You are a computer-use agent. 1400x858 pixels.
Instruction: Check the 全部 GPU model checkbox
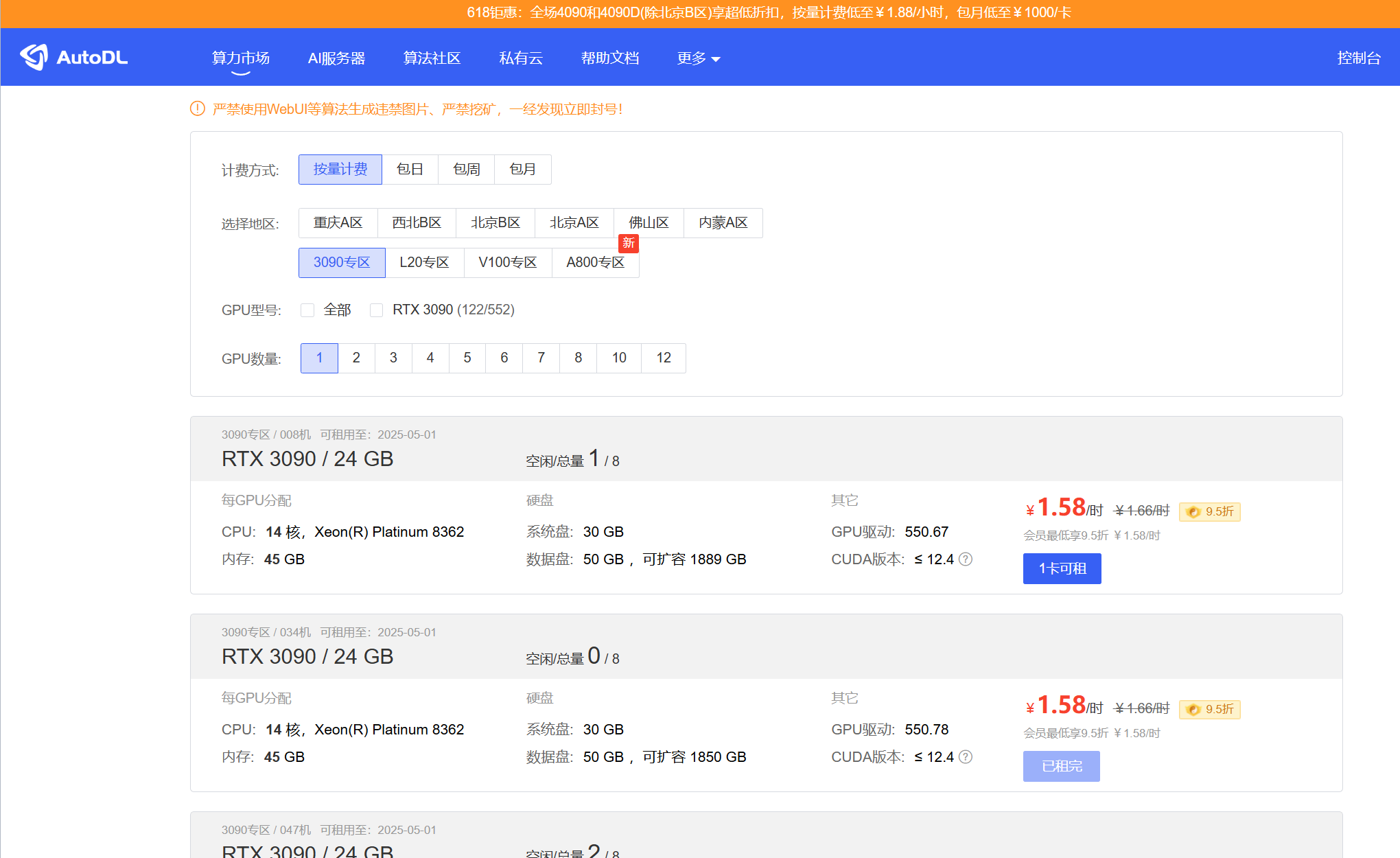click(x=307, y=310)
